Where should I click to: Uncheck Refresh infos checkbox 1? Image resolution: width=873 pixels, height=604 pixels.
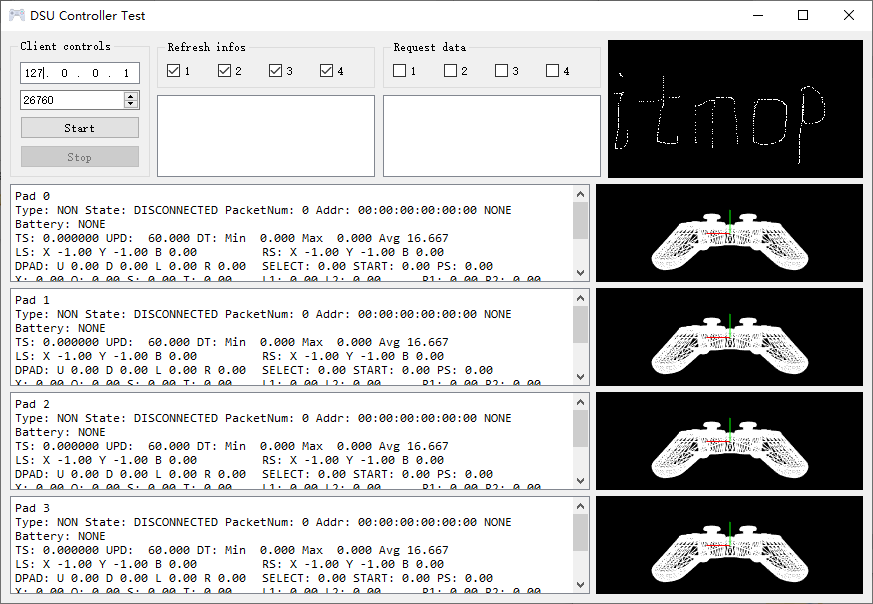click(x=174, y=71)
